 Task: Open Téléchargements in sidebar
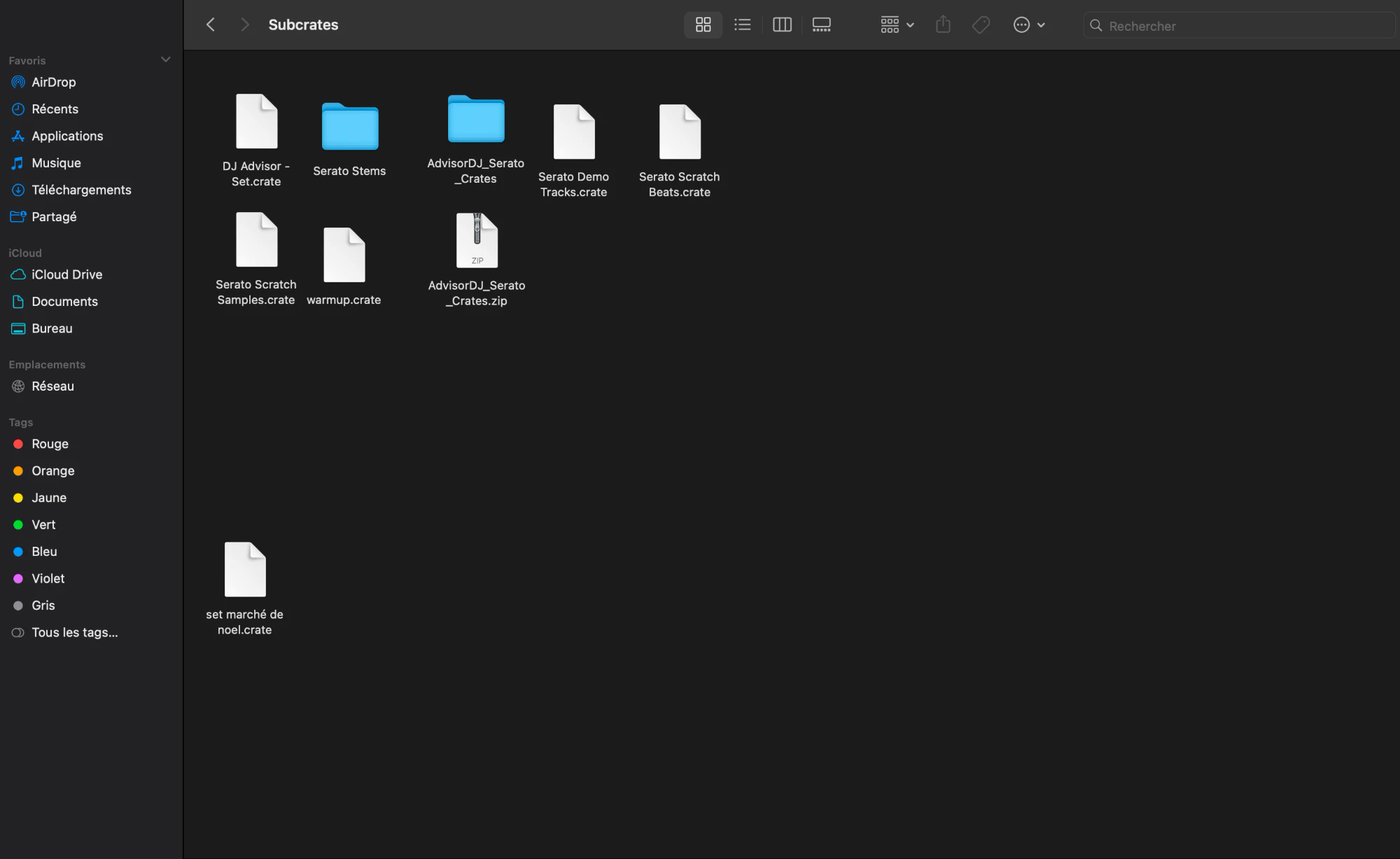pos(81,190)
